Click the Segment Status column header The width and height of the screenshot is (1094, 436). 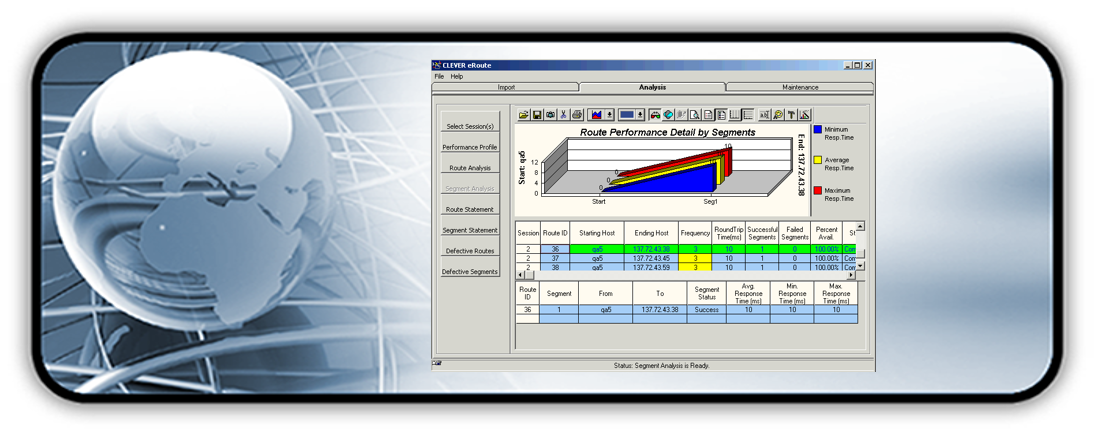(x=706, y=293)
